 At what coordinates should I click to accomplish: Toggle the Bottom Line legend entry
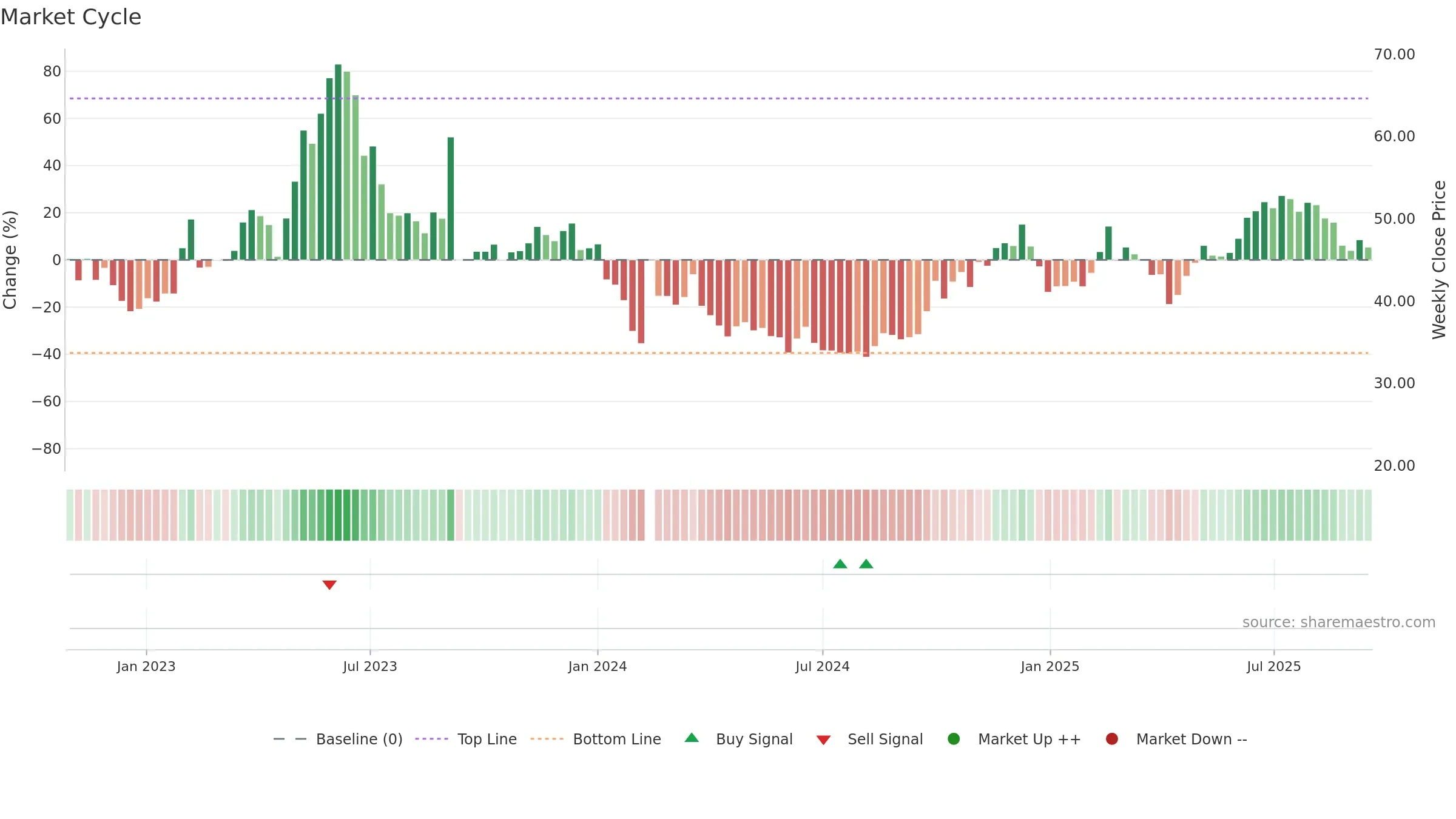[596, 739]
